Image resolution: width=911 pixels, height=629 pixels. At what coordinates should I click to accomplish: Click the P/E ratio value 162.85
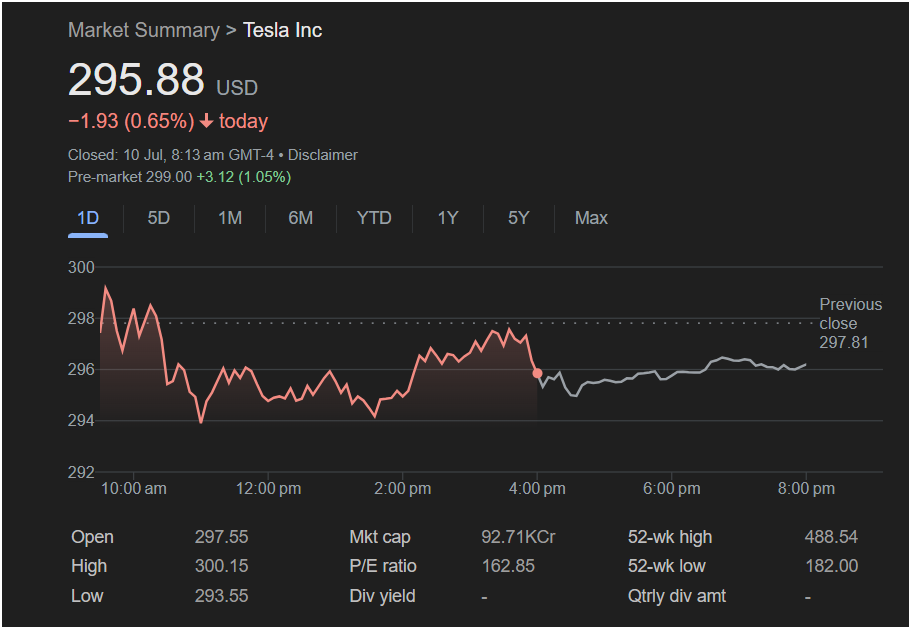(x=508, y=566)
